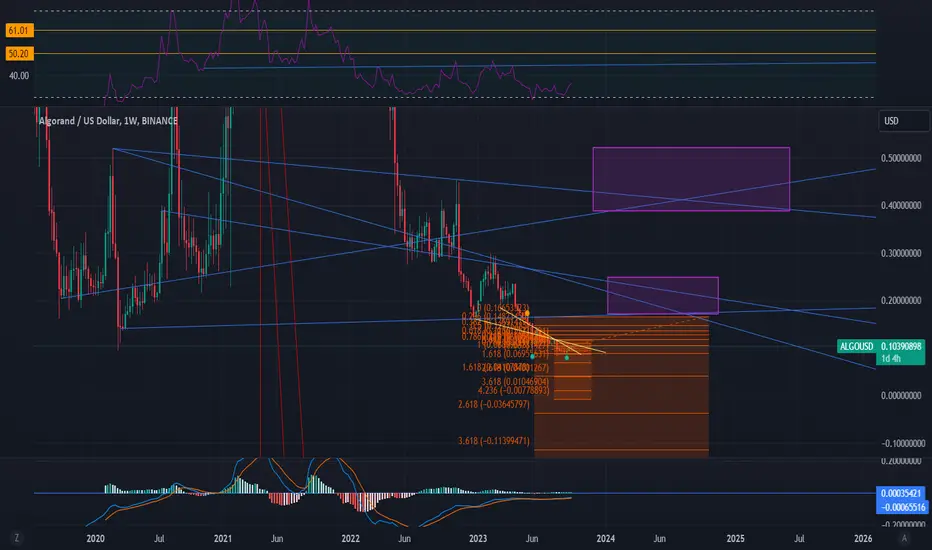Click the 2024 time axis label
This screenshot has width=932, height=550.
point(606,538)
